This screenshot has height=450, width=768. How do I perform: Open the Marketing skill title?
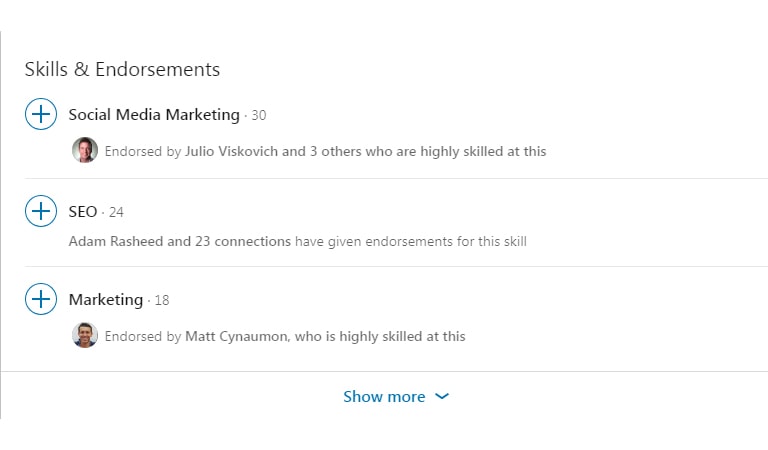[x=106, y=300]
